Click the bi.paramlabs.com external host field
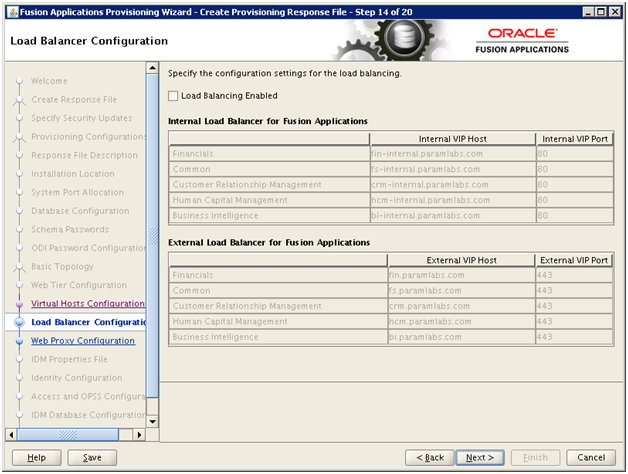The height and width of the screenshot is (474, 628). point(461,337)
